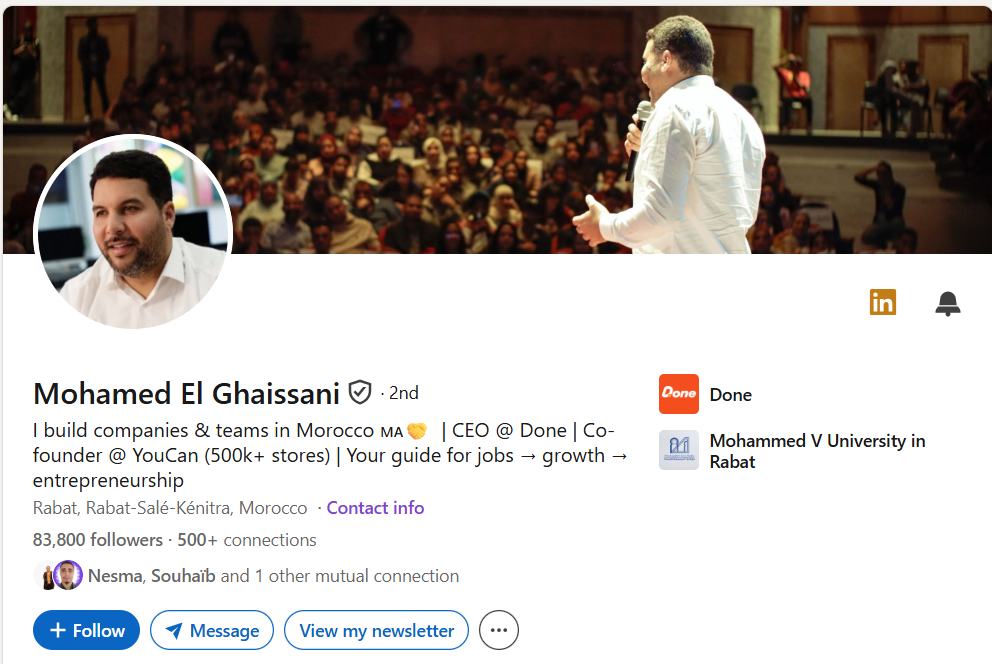Open the three-dot More actions menu
Screen dimensions: 992x664
point(499,630)
